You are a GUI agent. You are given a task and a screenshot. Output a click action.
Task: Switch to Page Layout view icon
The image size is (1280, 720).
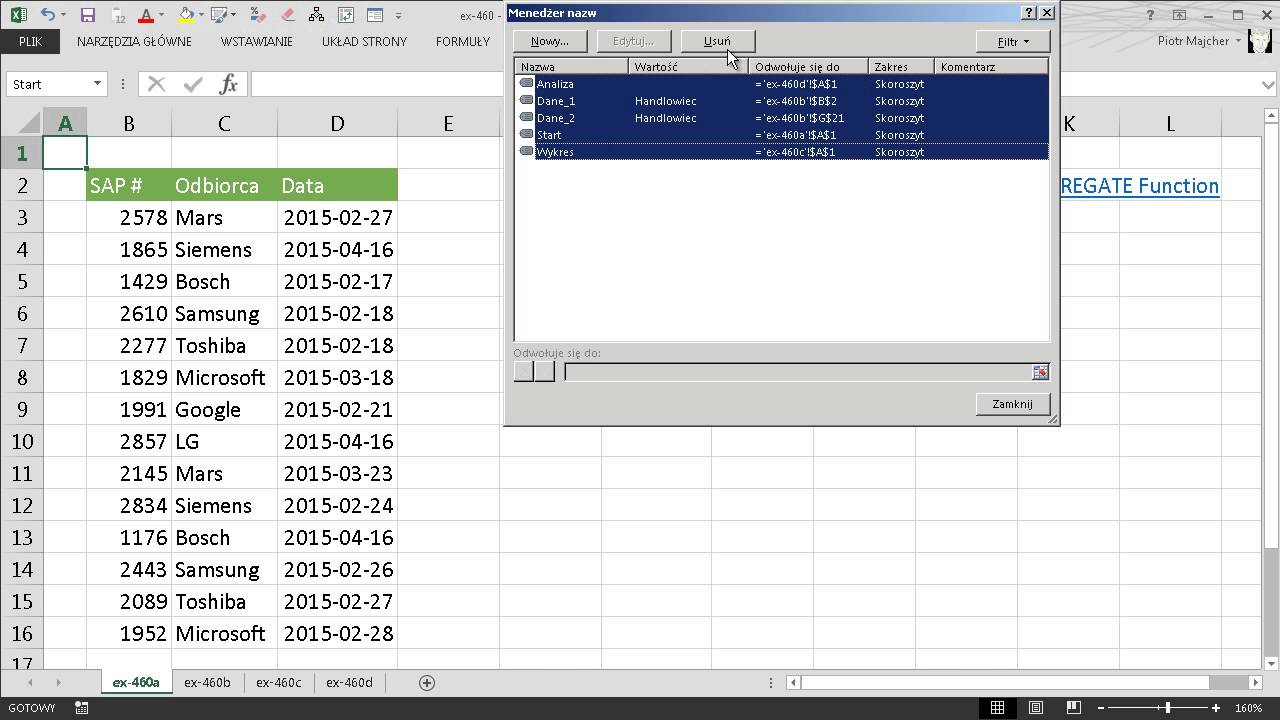[x=1036, y=708]
